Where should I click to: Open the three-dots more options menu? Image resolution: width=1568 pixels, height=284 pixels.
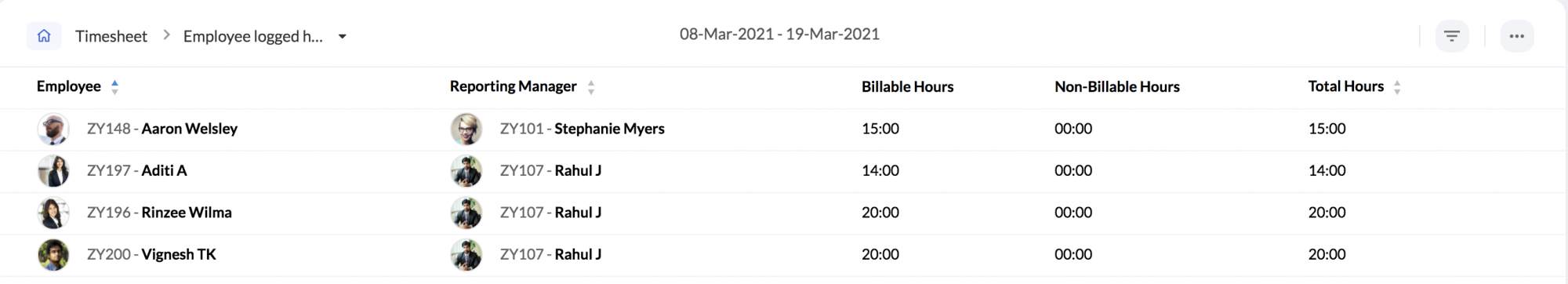click(x=1517, y=36)
